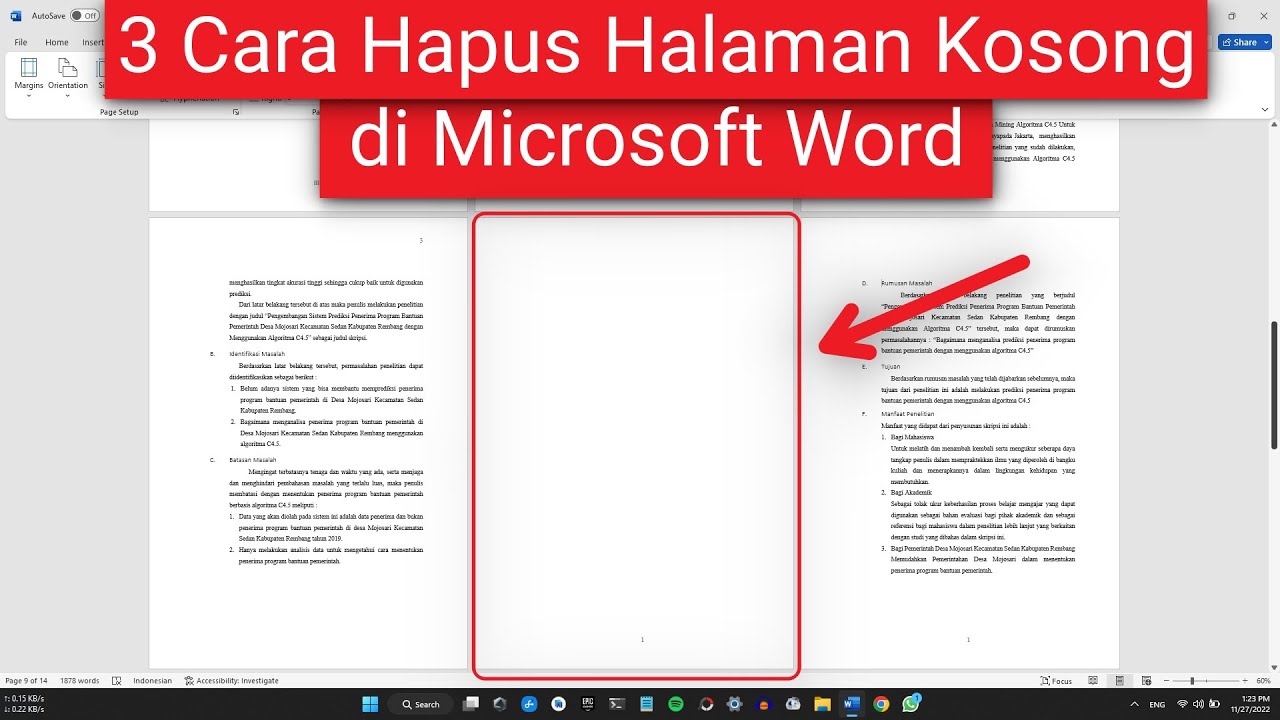Screen dimensions: 1280x720
Task: Open Google Chrome from taskbar
Action: (x=881, y=704)
